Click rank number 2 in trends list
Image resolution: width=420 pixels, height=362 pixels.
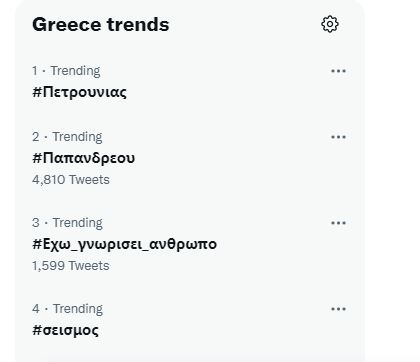tap(36, 137)
